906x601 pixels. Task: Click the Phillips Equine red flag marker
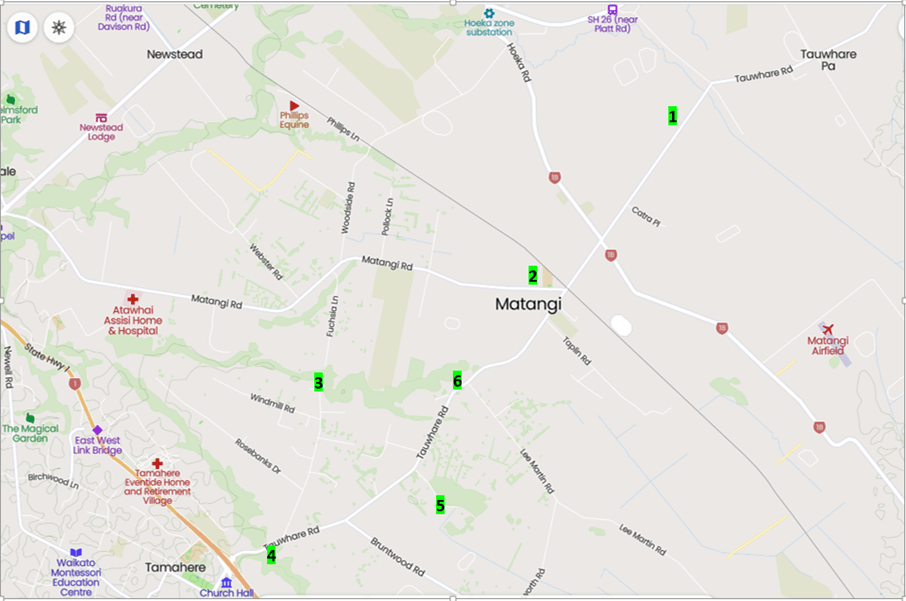click(294, 106)
